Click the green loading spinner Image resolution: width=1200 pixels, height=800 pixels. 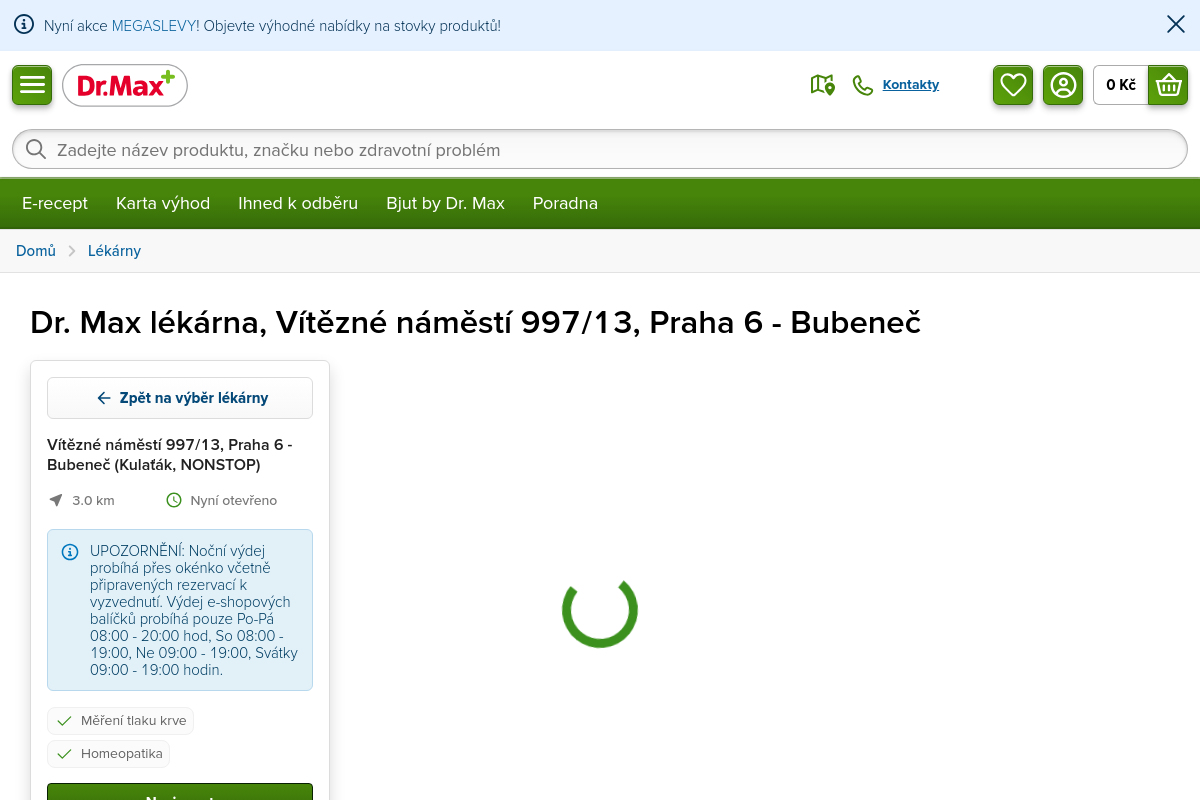pyautogui.click(x=600, y=610)
